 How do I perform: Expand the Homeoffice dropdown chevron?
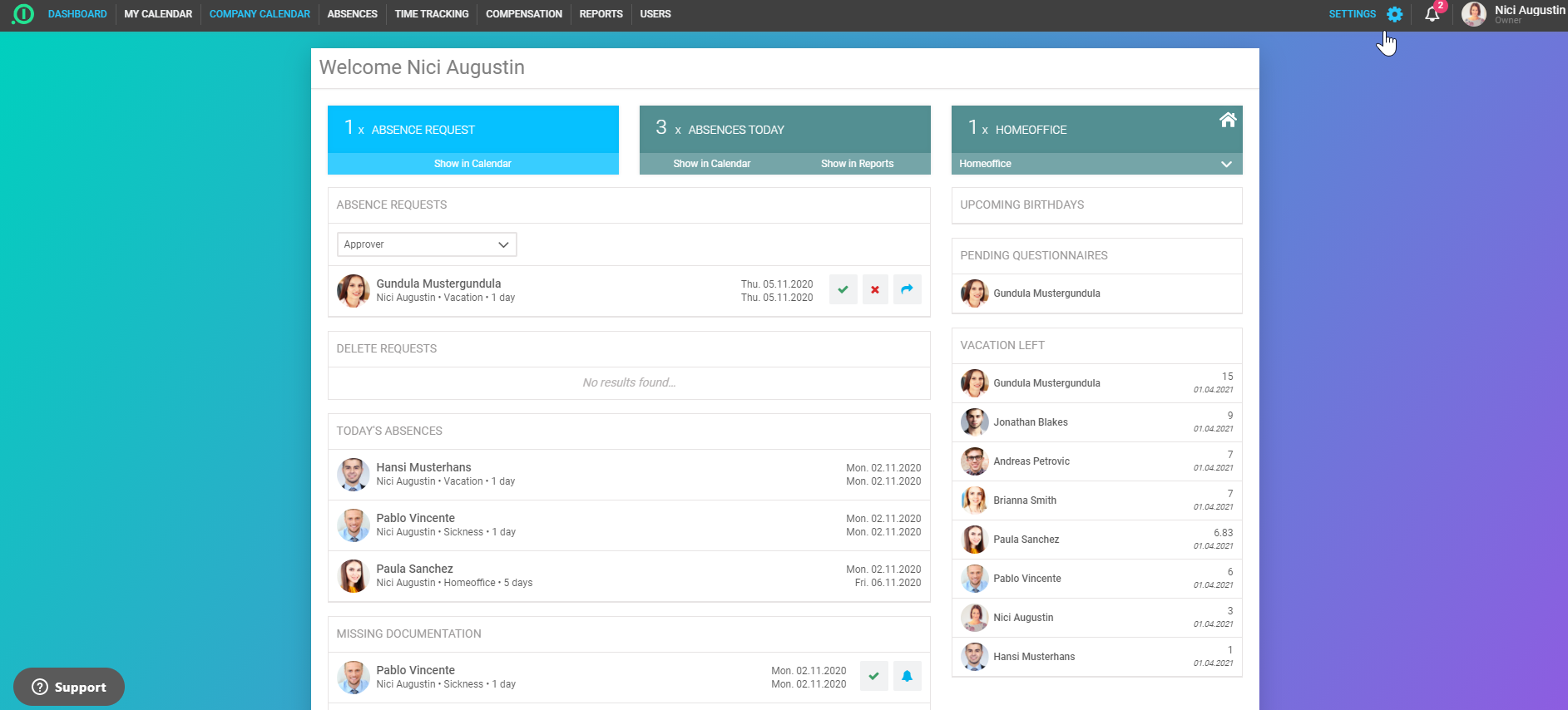pos(1225,164)
